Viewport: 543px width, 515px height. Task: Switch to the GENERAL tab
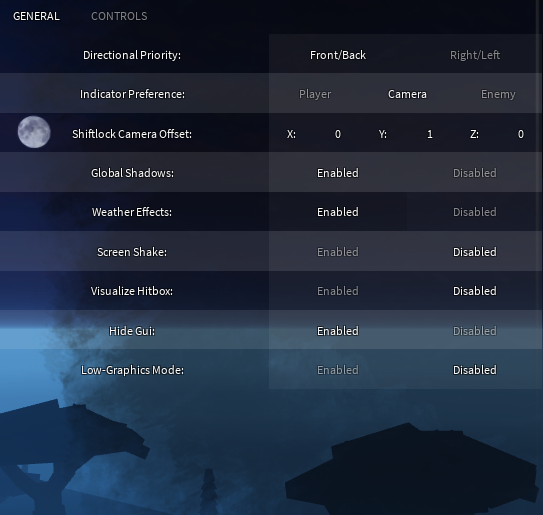36,16
